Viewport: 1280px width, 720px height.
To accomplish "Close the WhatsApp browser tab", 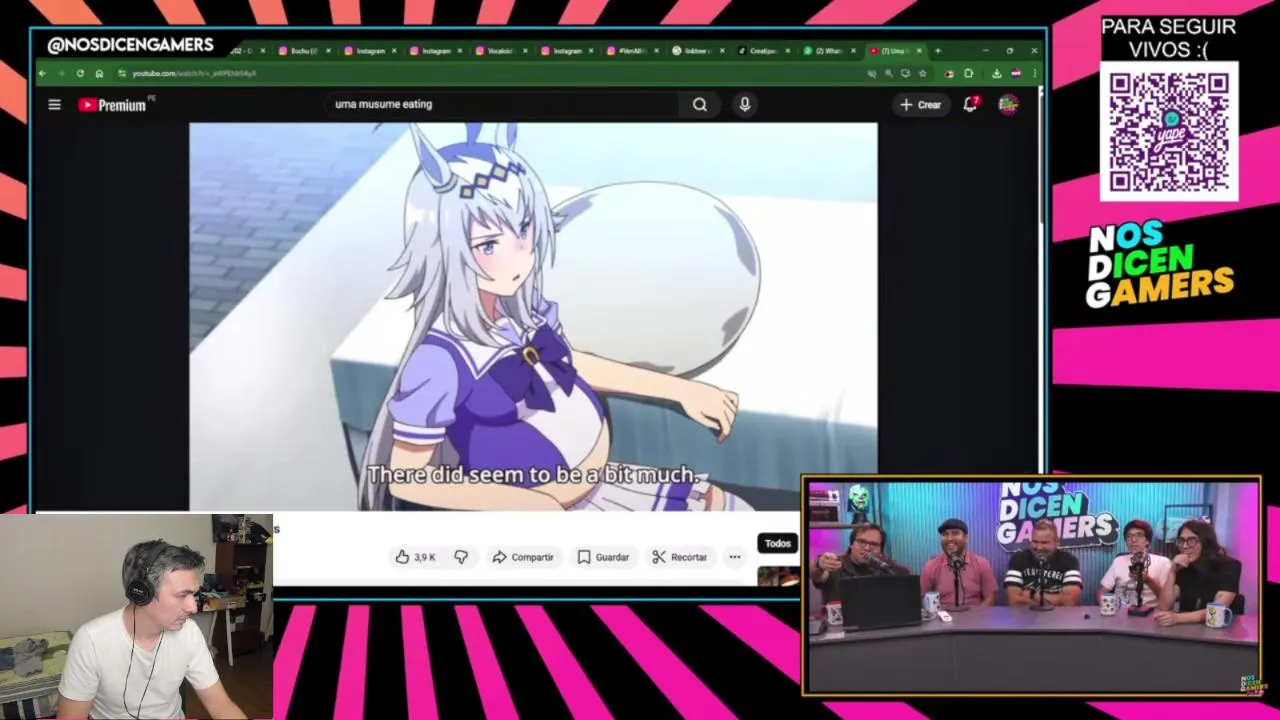I will coord(853,51).
